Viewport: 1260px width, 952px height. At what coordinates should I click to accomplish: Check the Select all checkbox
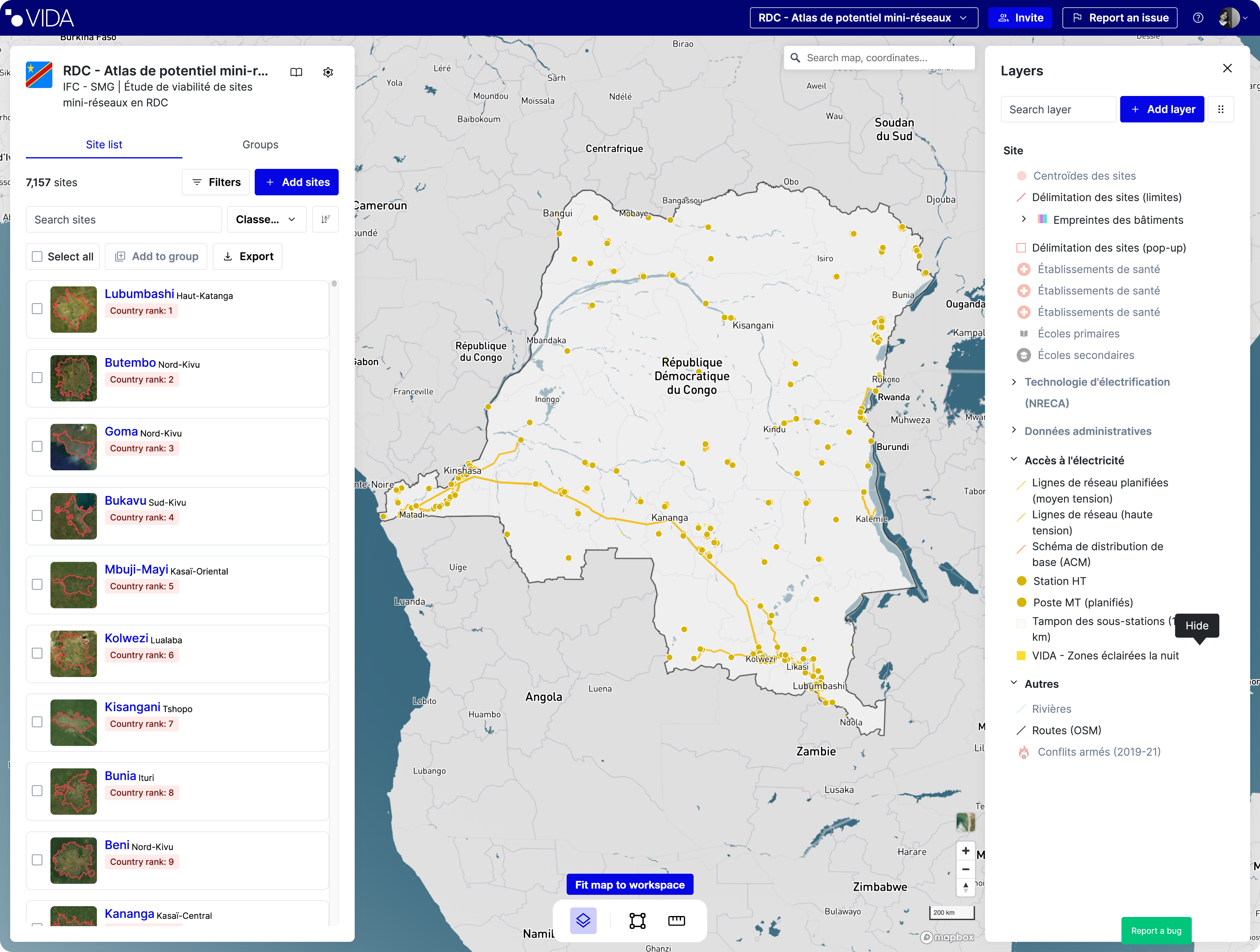pyautogui.click(x=37, y=256)
